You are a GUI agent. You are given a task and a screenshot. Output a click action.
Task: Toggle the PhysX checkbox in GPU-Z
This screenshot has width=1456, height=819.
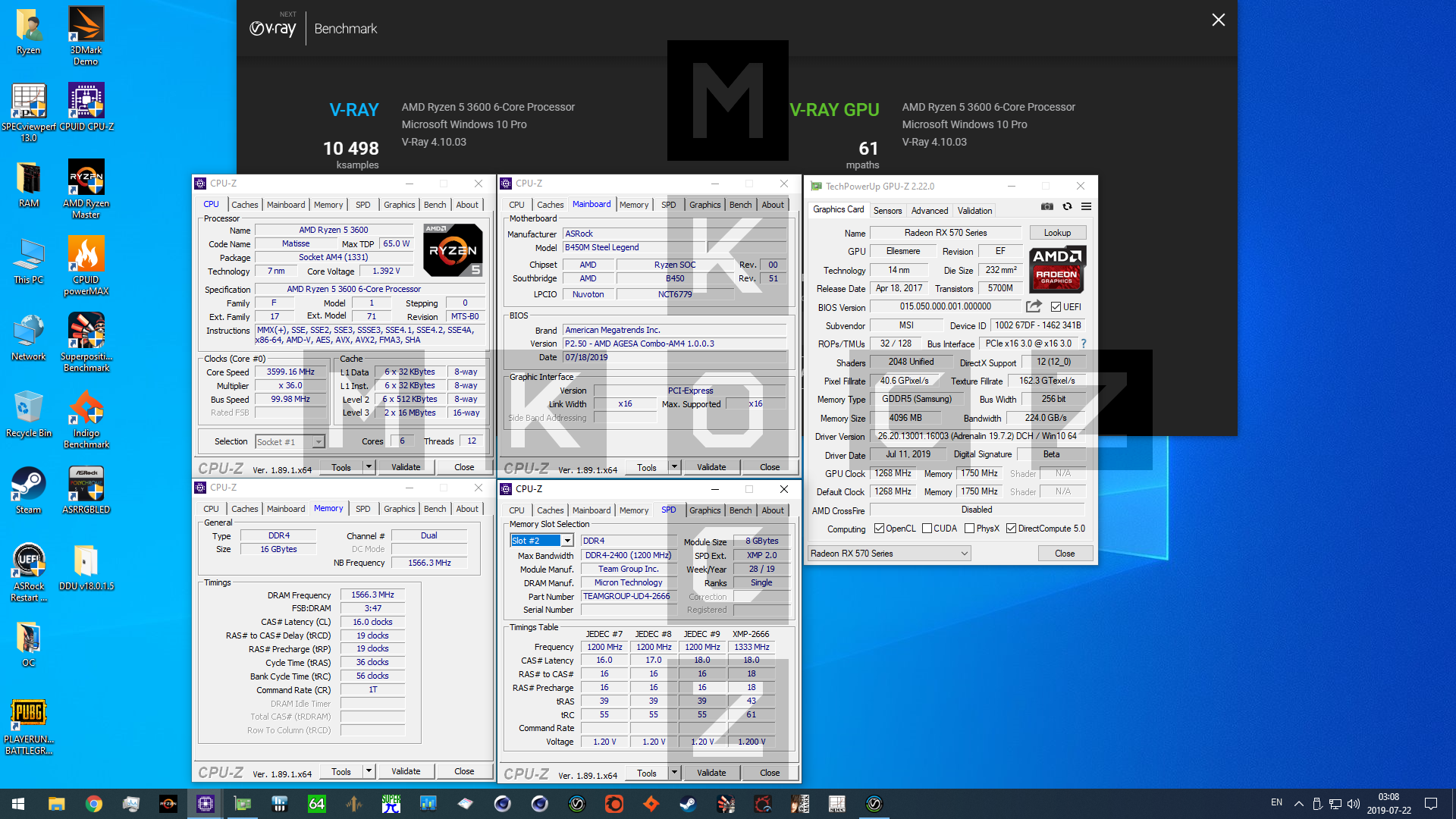(x=969, y=529)
